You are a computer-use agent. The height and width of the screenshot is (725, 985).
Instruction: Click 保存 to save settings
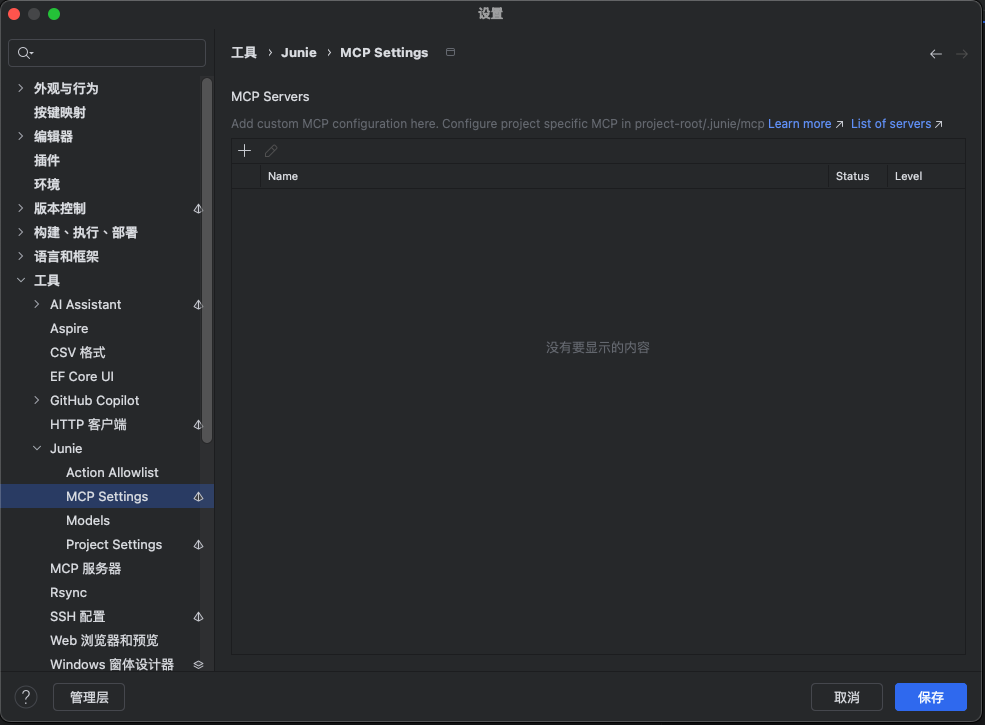tap(930, 697)
